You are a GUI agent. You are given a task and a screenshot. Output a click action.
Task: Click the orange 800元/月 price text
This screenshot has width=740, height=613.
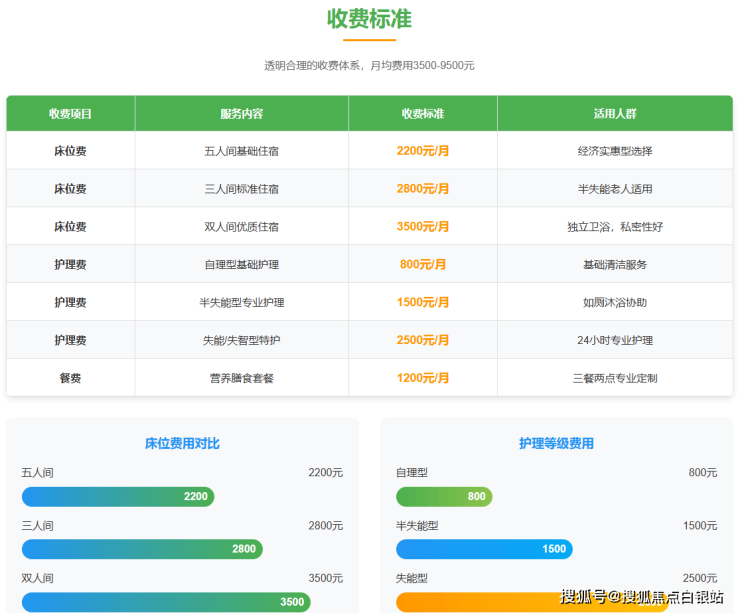click(423, 265)
